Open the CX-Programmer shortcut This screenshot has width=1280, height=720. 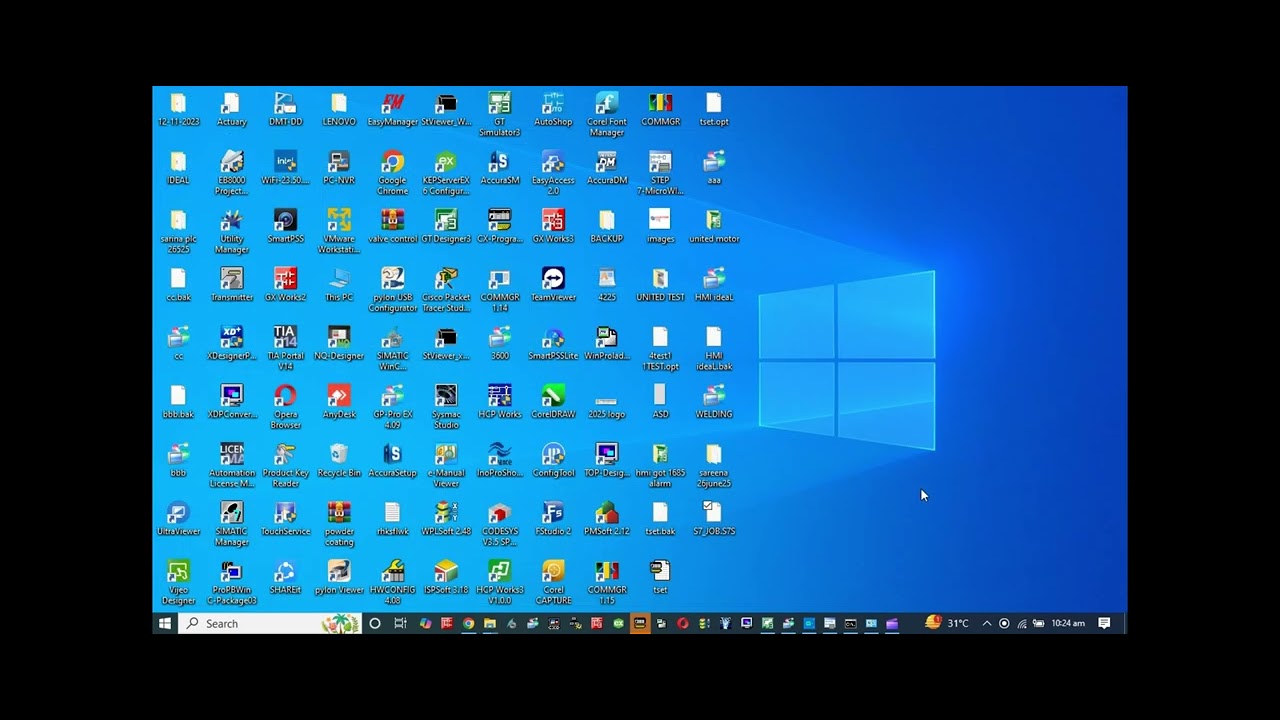pos(499,226)
